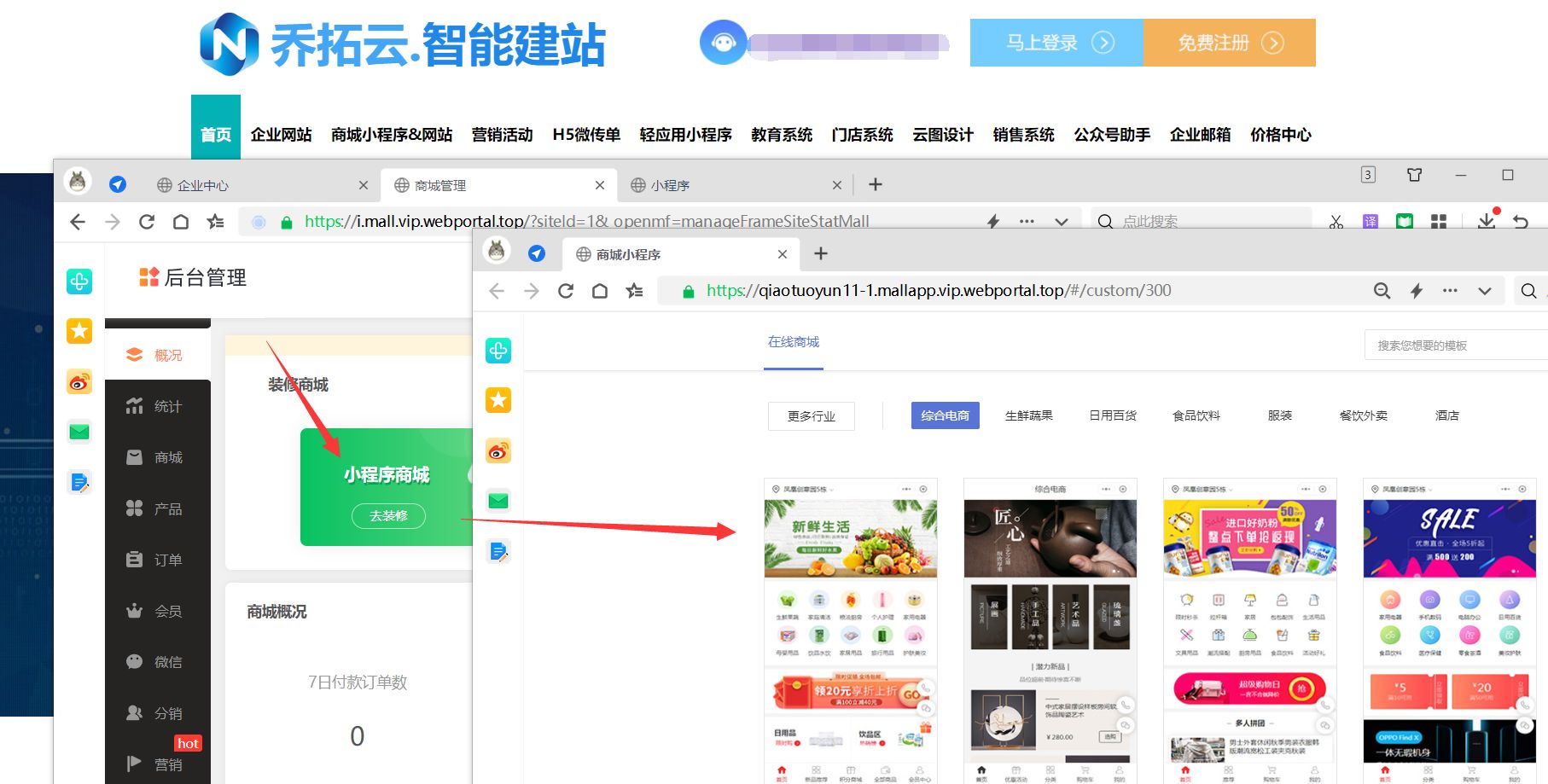Click the note document icon in front sidebar
Screen dimensions: 1548x784
pos(498,552)
